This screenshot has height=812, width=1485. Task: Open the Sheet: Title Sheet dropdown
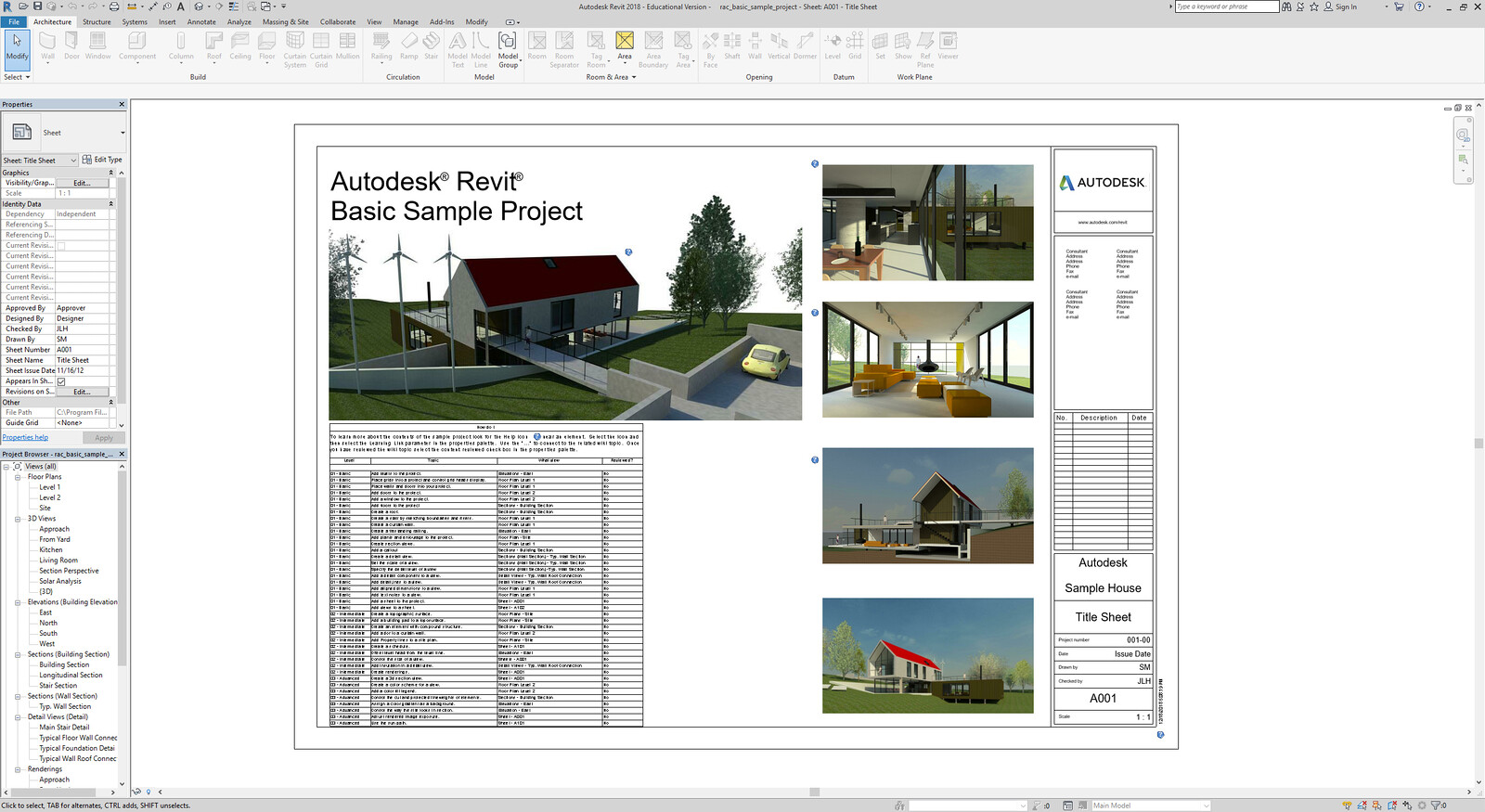[x=73, y=161]
